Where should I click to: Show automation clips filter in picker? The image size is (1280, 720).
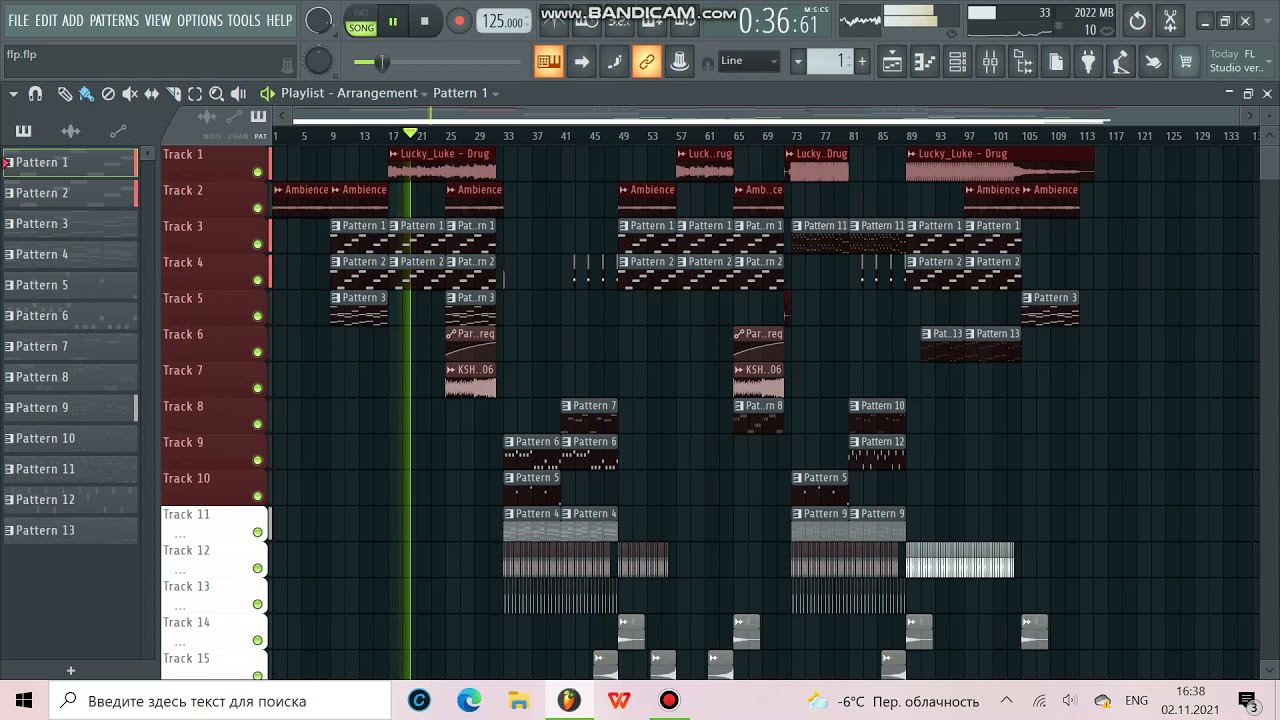[118, 131]
